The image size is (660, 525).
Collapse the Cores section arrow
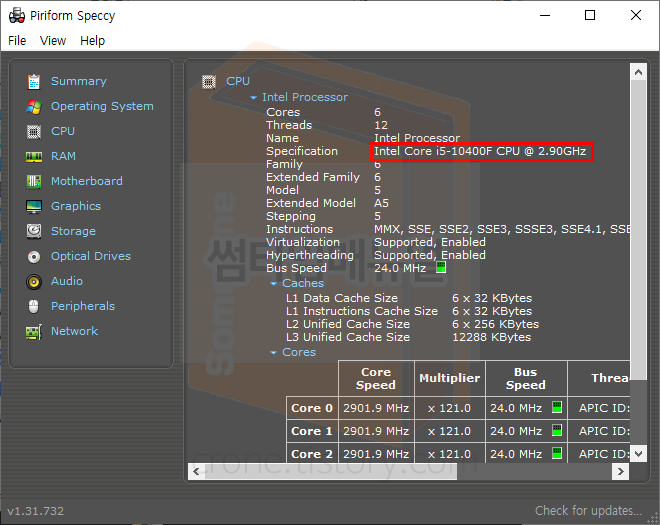pos(273,352)
